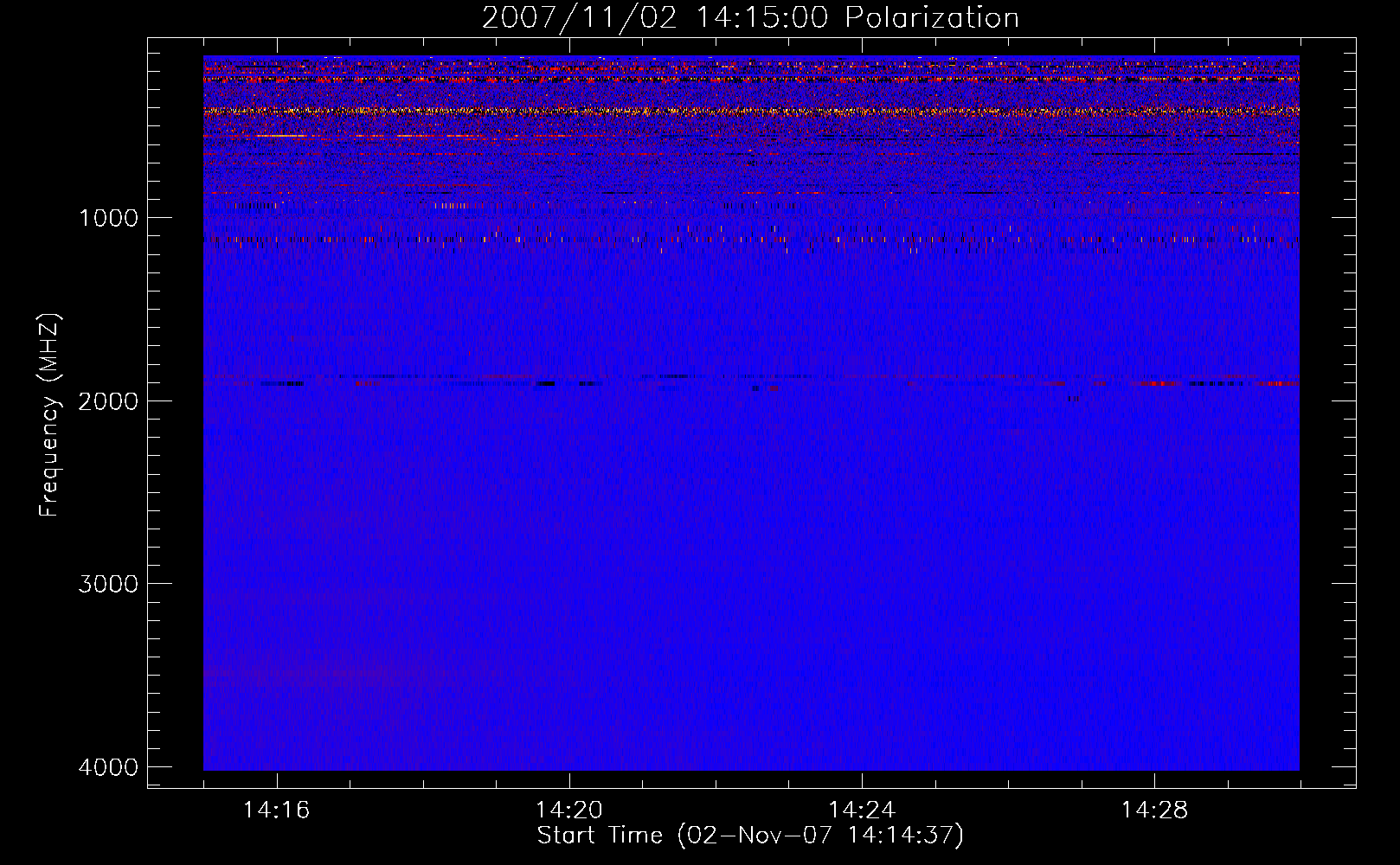Click the 'Frequency (MHZ)' axis label
This screenshot has height=865, width=1400.
pos(49,415)
